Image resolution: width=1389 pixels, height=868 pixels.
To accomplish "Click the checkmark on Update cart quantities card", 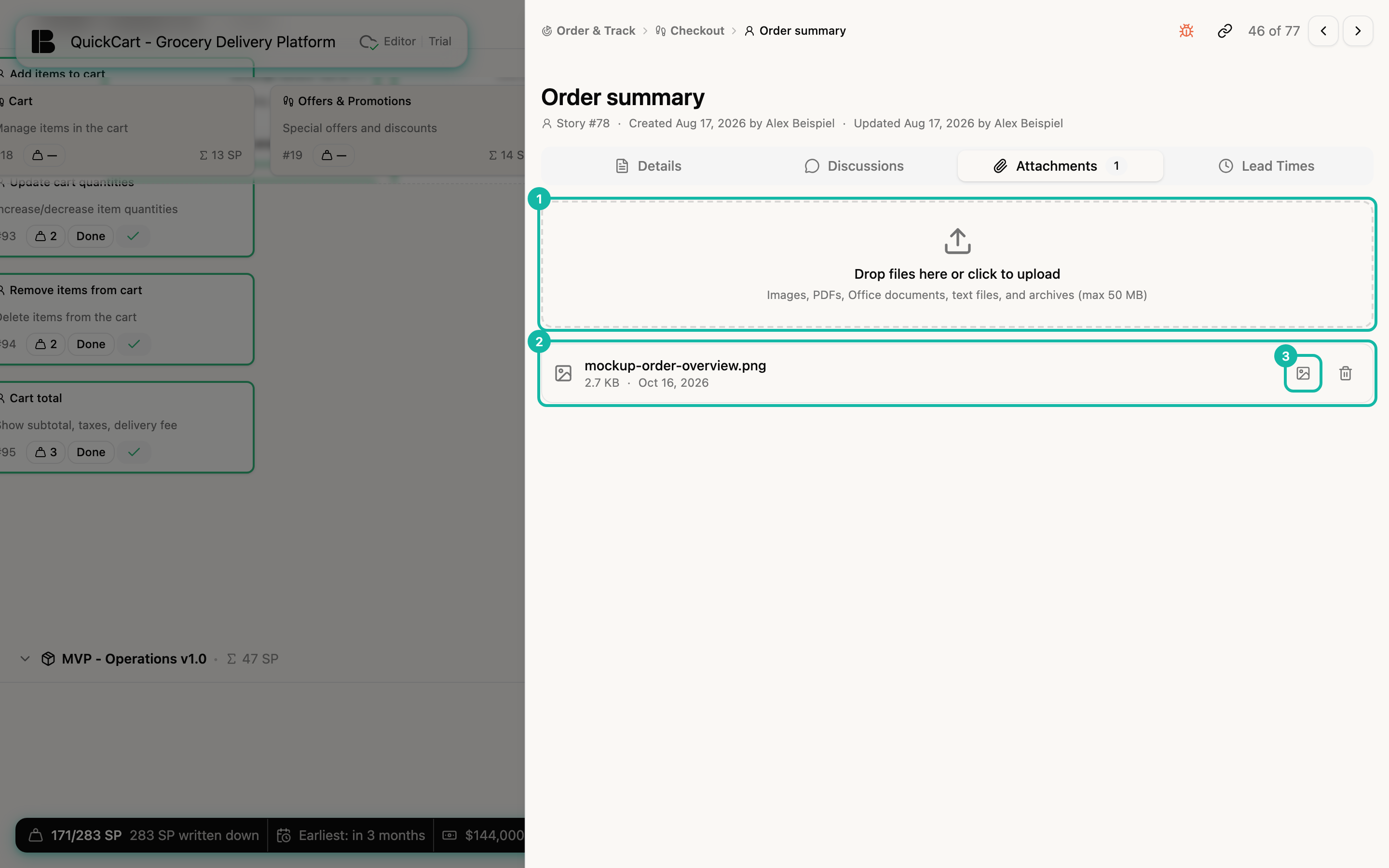I will pyautogui.click(x=133, y=236).
